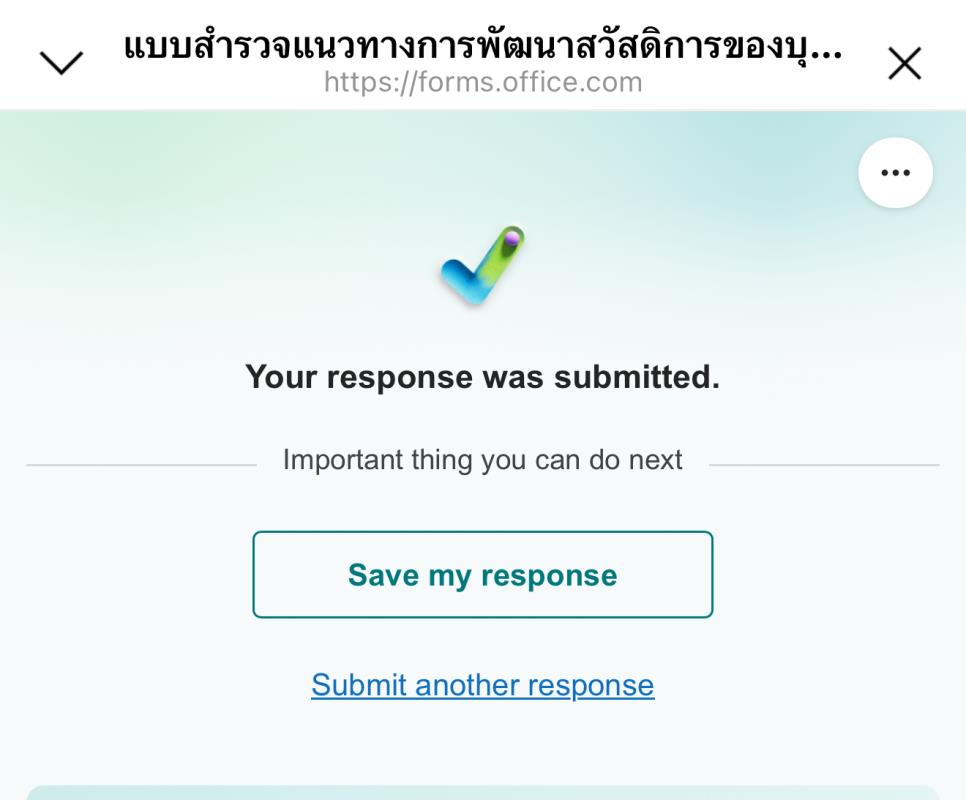Tap the Thai form title in header

pyautogui.click(x=482, y=46)
